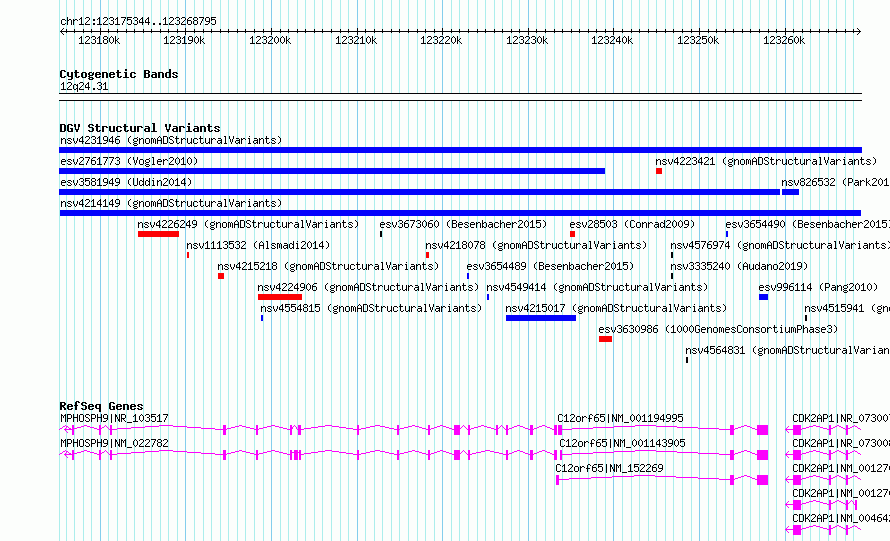Open the MPHOSPH9|NM_022782 transcript label
The image size is (890, 541).
[x=114, y=443]
